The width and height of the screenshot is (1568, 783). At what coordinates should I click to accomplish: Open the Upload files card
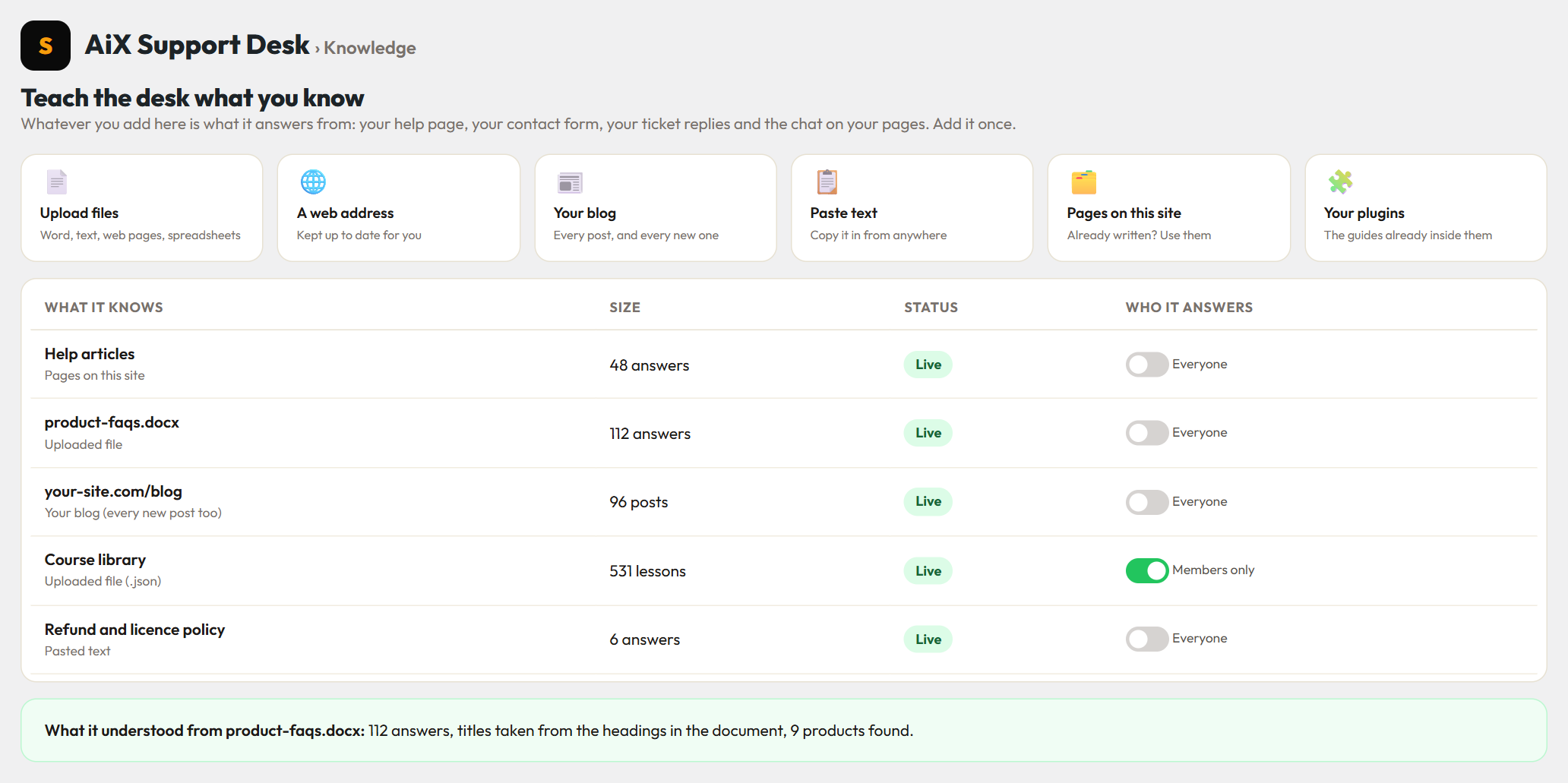(x=142, y=208)
